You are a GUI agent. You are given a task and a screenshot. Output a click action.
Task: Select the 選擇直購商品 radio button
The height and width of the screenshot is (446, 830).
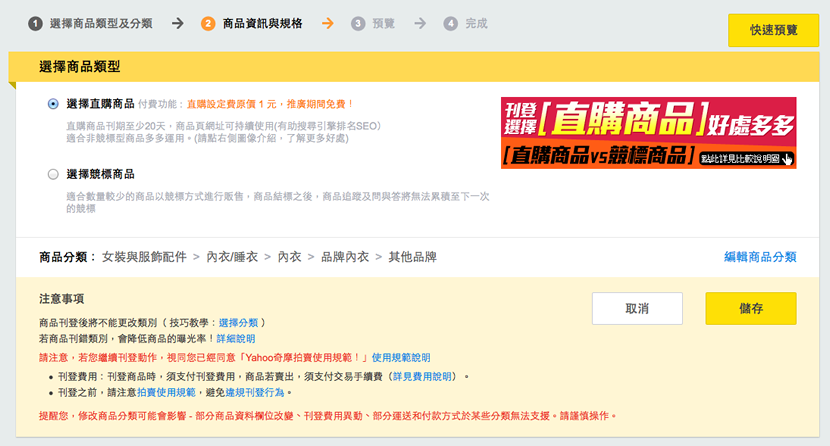(x=53, y=103)
